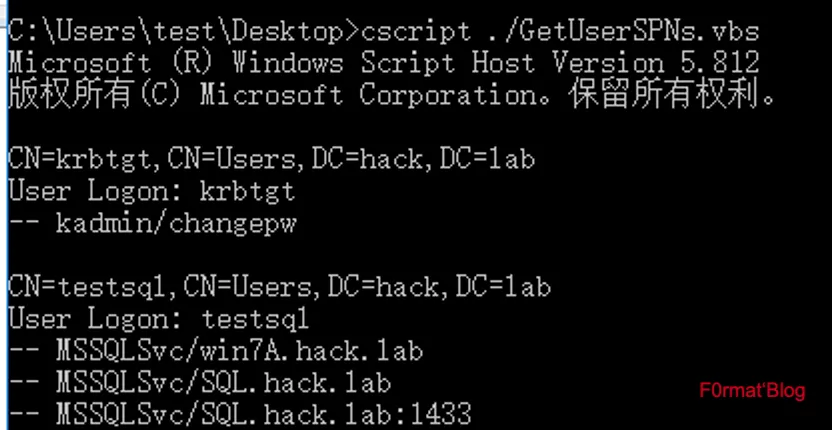The image size is (832, 430).
Task: Click the F0rmat'Blog watermark
Action: (752, 390)
